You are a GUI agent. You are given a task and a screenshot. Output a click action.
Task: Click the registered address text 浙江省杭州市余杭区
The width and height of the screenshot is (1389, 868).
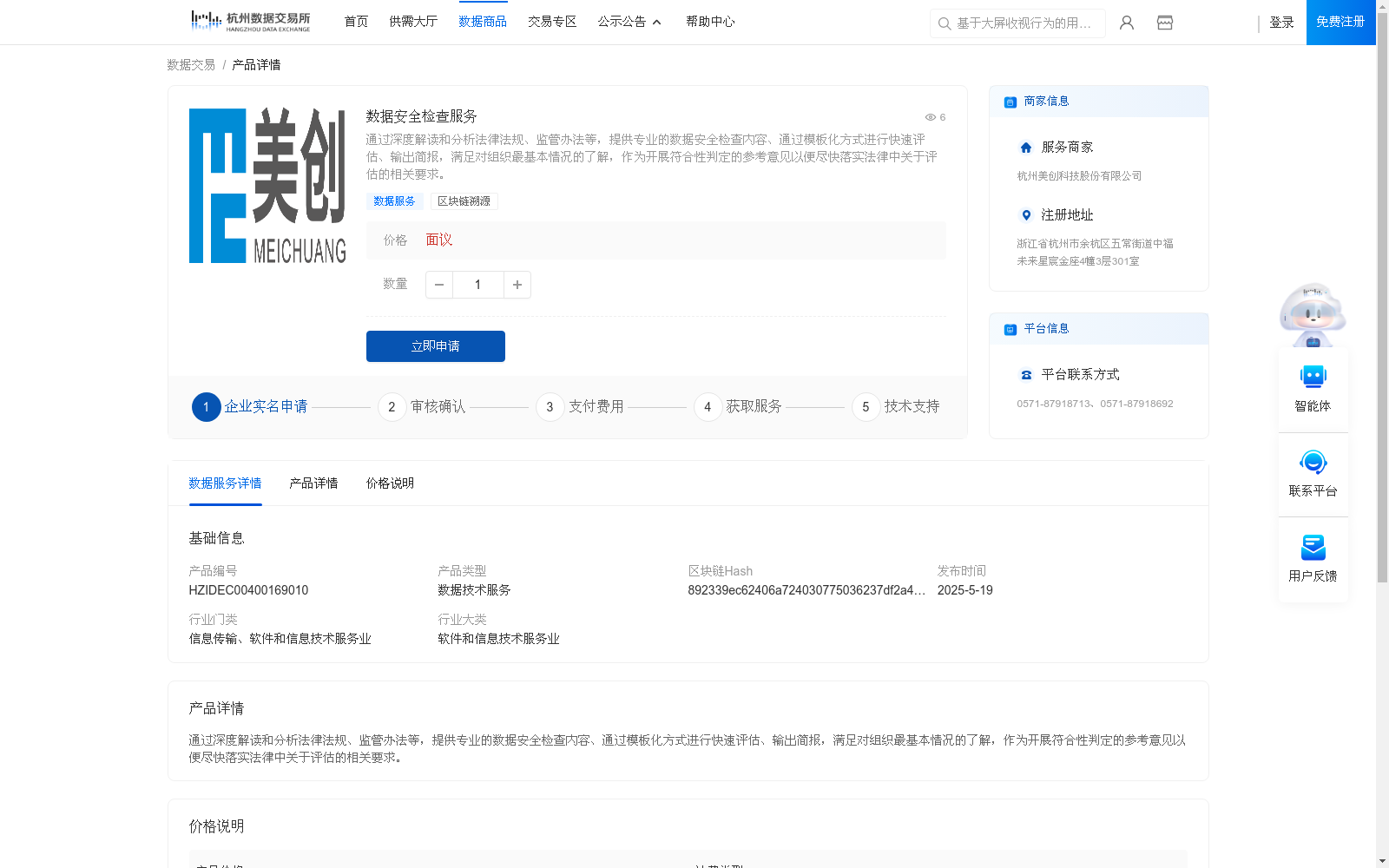coord(1095,253)
